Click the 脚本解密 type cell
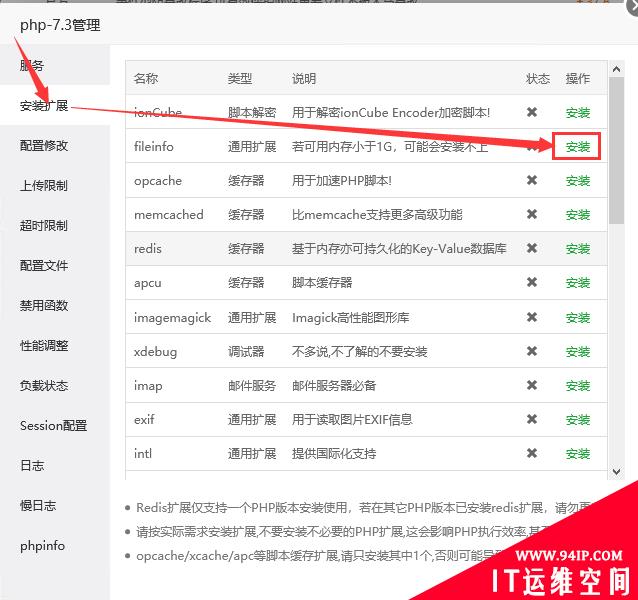This screenshot has width=638, height=600. pos(252,113)
